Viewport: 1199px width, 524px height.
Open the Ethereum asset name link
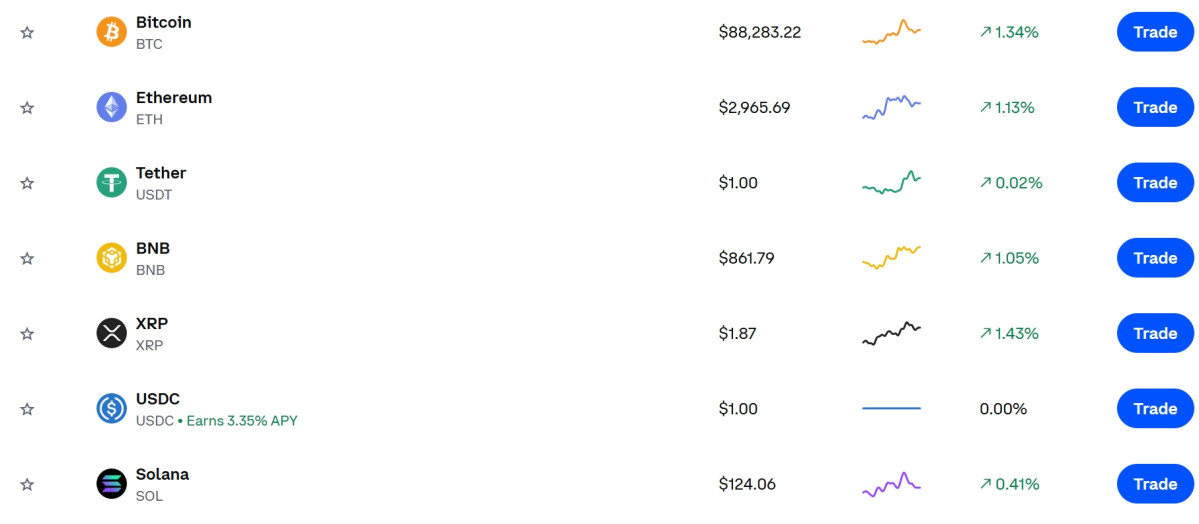click(x=174, y=98)
